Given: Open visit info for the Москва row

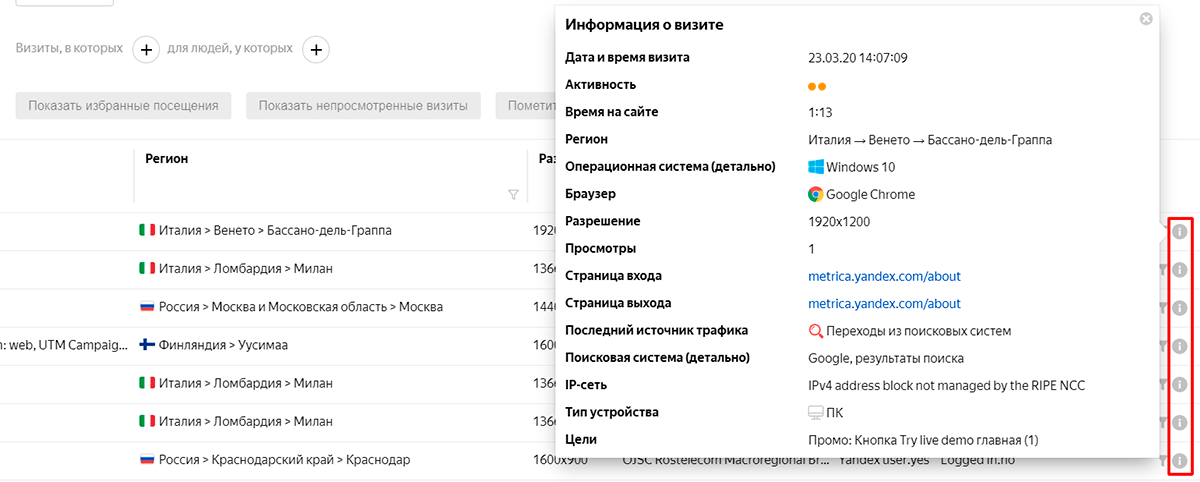Looking at the screenshot, I should [1180, 308].
